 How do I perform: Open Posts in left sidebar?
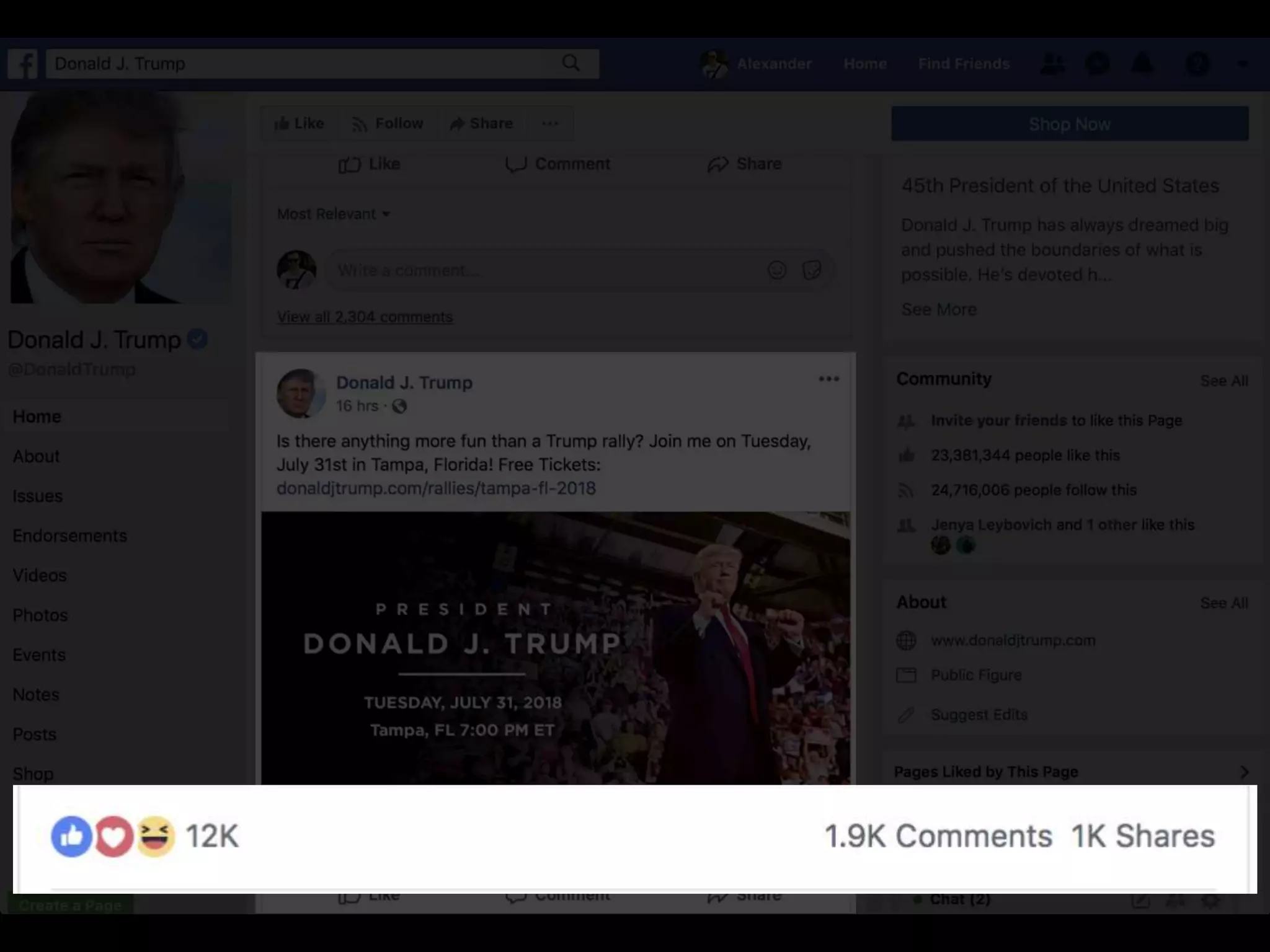click(35, 734)
